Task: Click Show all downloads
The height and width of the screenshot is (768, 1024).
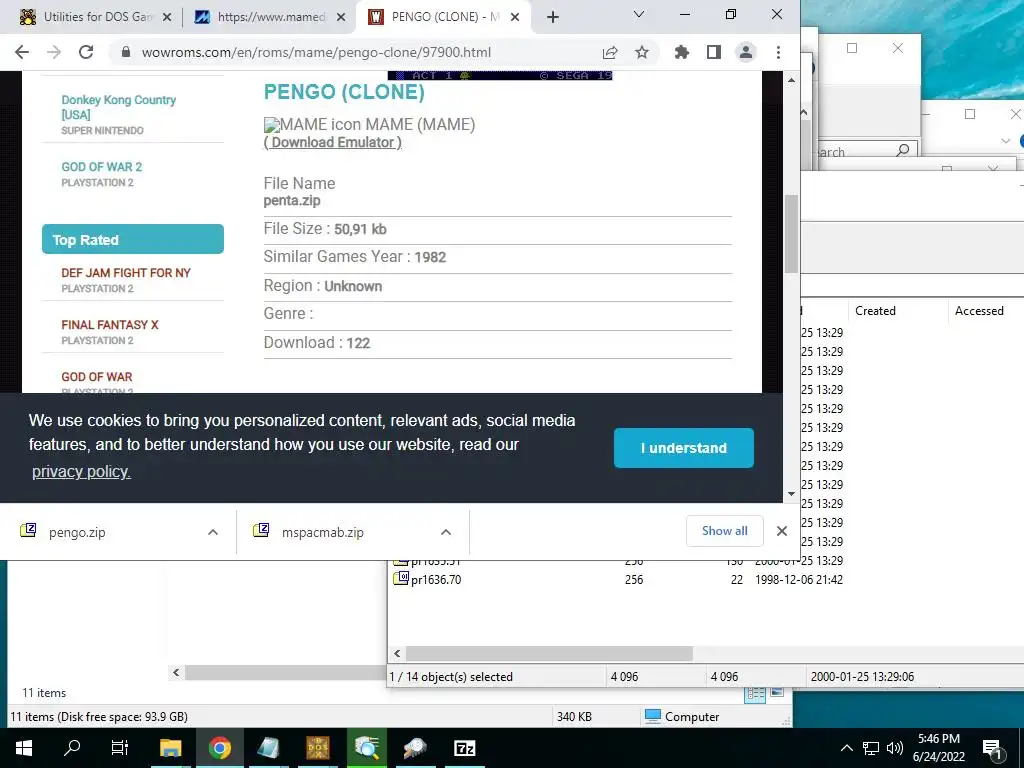Action: point(724,531)
